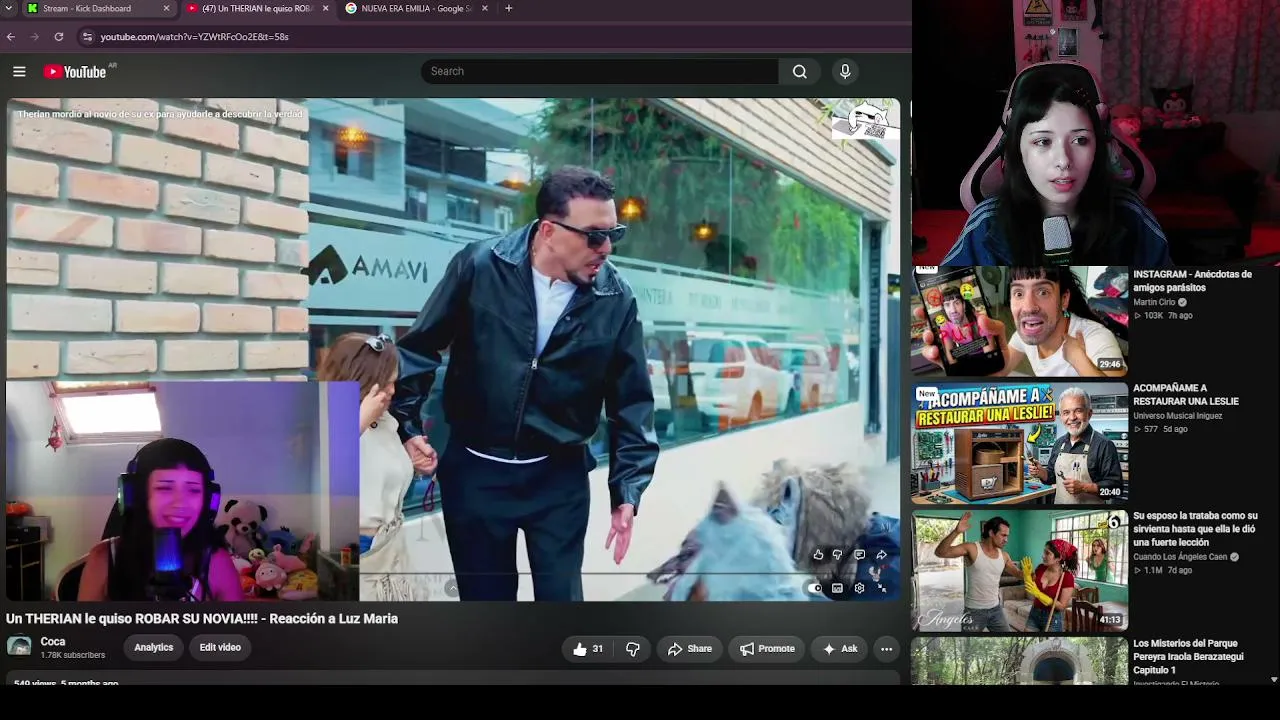This screenshot has width=1280, height=720.
Task: Reload the YouTube page
Action: 59,37
